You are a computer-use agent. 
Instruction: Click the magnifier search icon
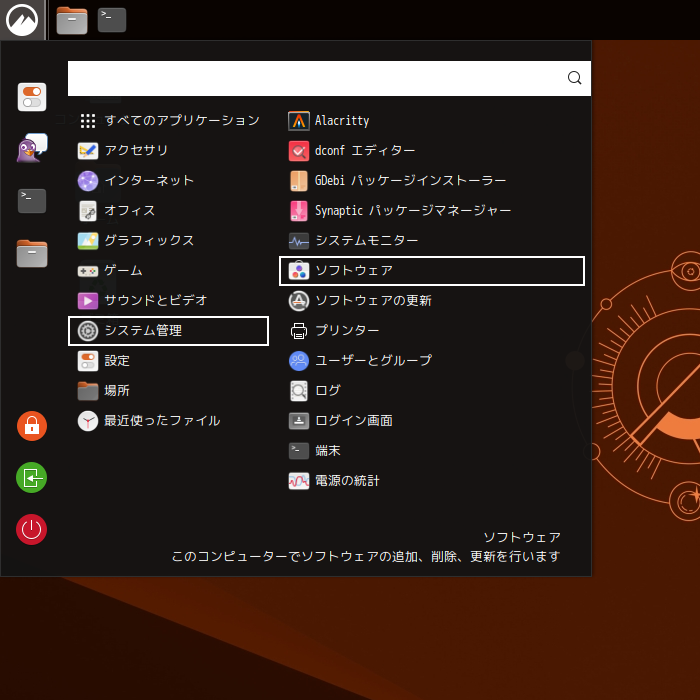pos(575,78)
